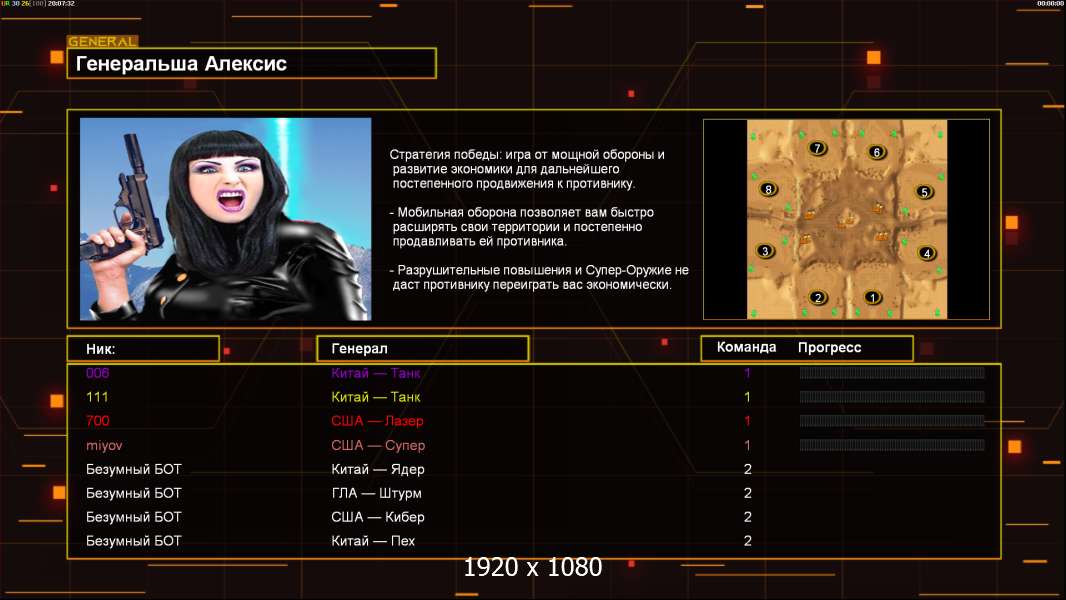Click the General Alexis portrait image
This screenshot has height=600, width=1066.
(225, 219)
